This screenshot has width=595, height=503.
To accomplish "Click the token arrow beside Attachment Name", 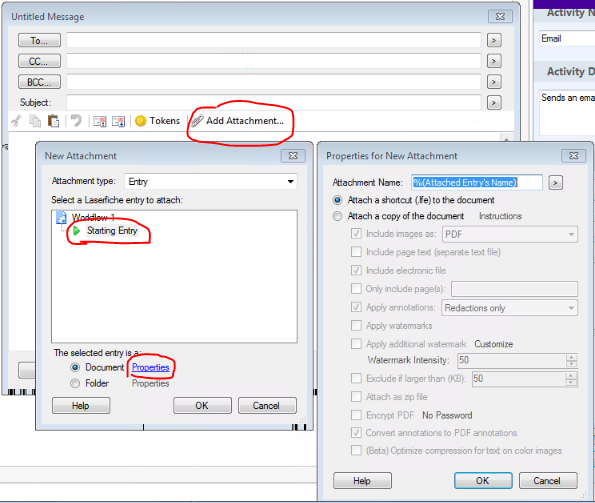I will 555,183.
